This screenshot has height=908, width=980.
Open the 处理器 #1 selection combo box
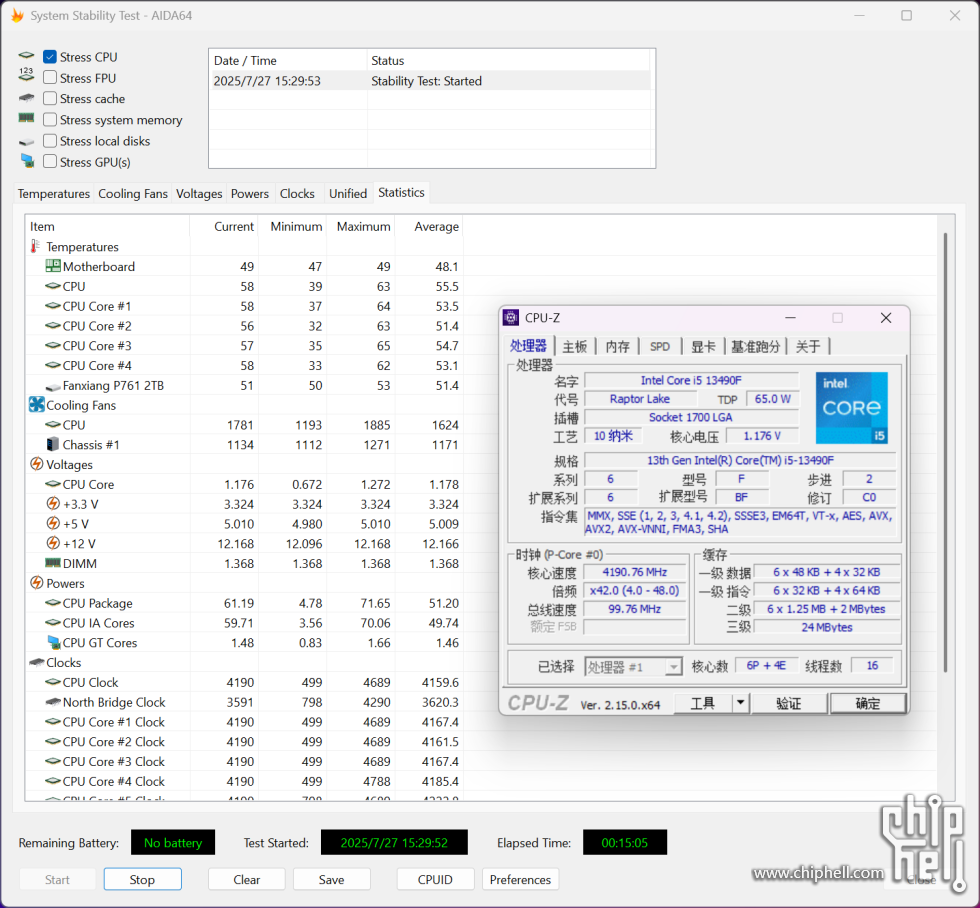[x=633, y=667]
